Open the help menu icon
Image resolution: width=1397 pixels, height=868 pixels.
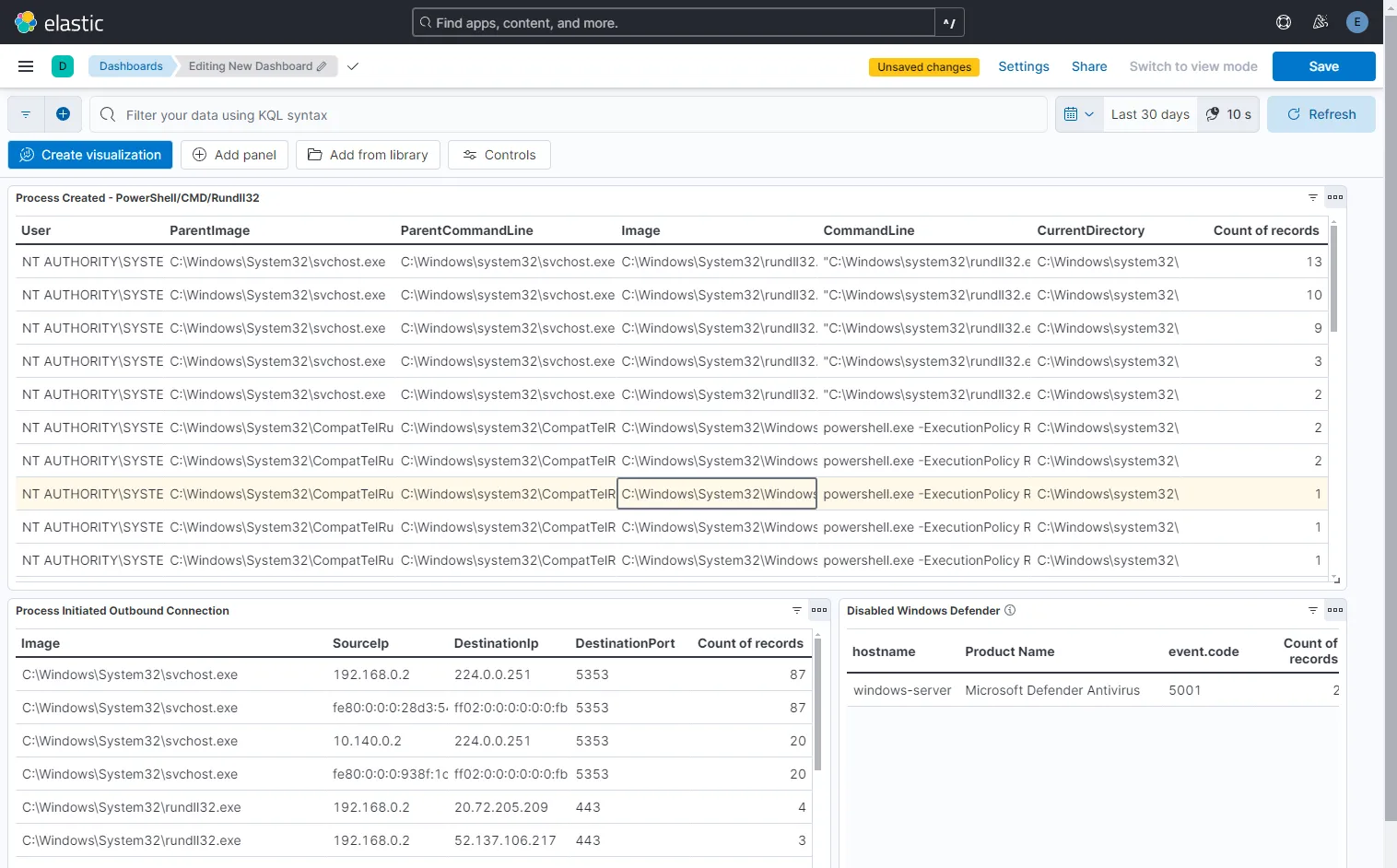tap(1283, 22)
